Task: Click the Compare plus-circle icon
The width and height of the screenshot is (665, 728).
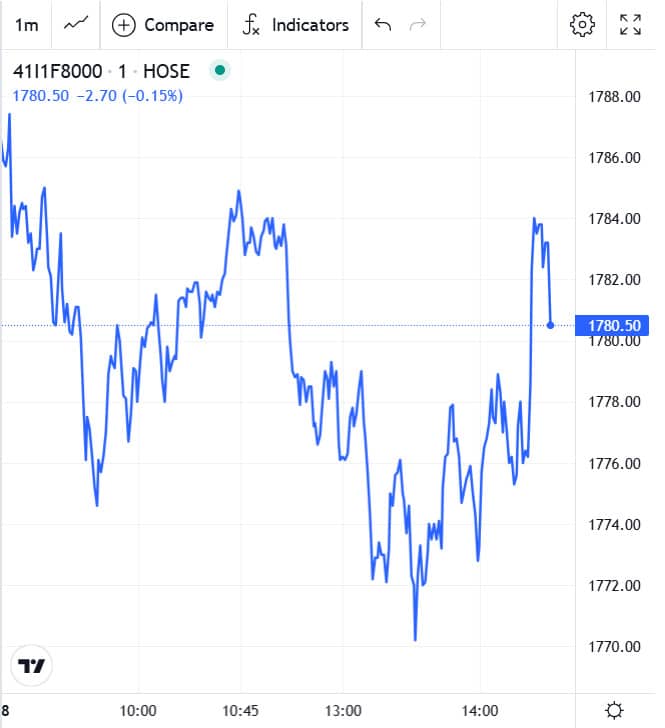Action: pyautogui.click(x=124, y=25)
